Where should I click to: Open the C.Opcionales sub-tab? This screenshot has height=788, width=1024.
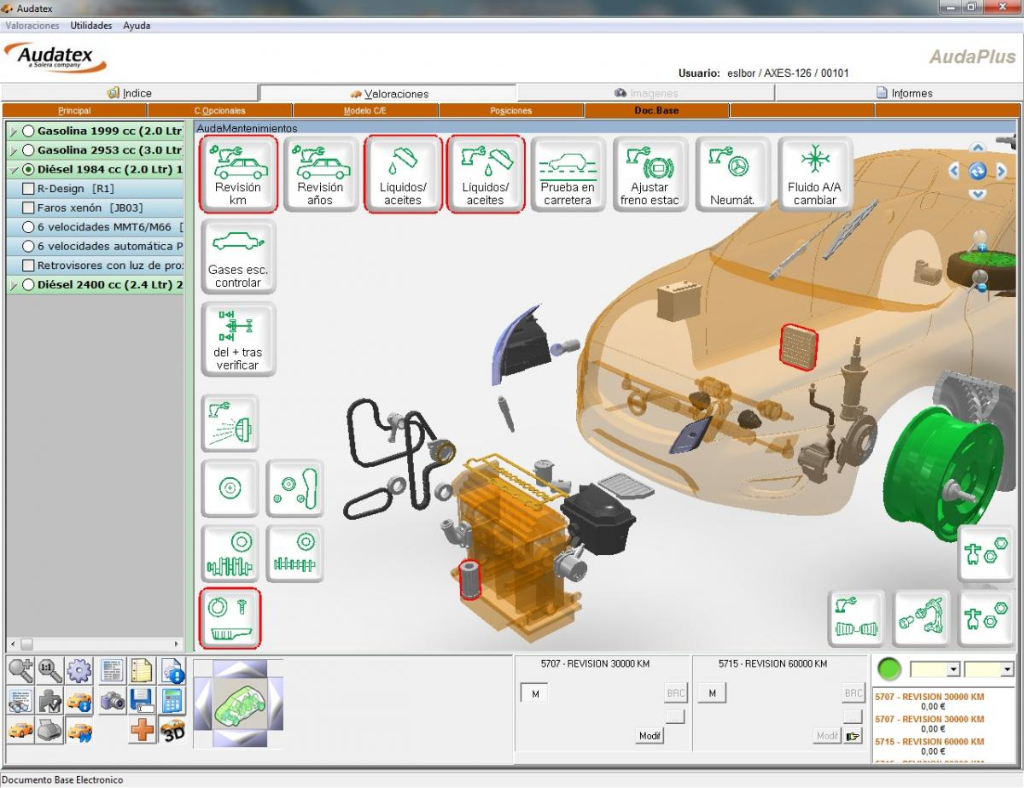click(219, 110)
